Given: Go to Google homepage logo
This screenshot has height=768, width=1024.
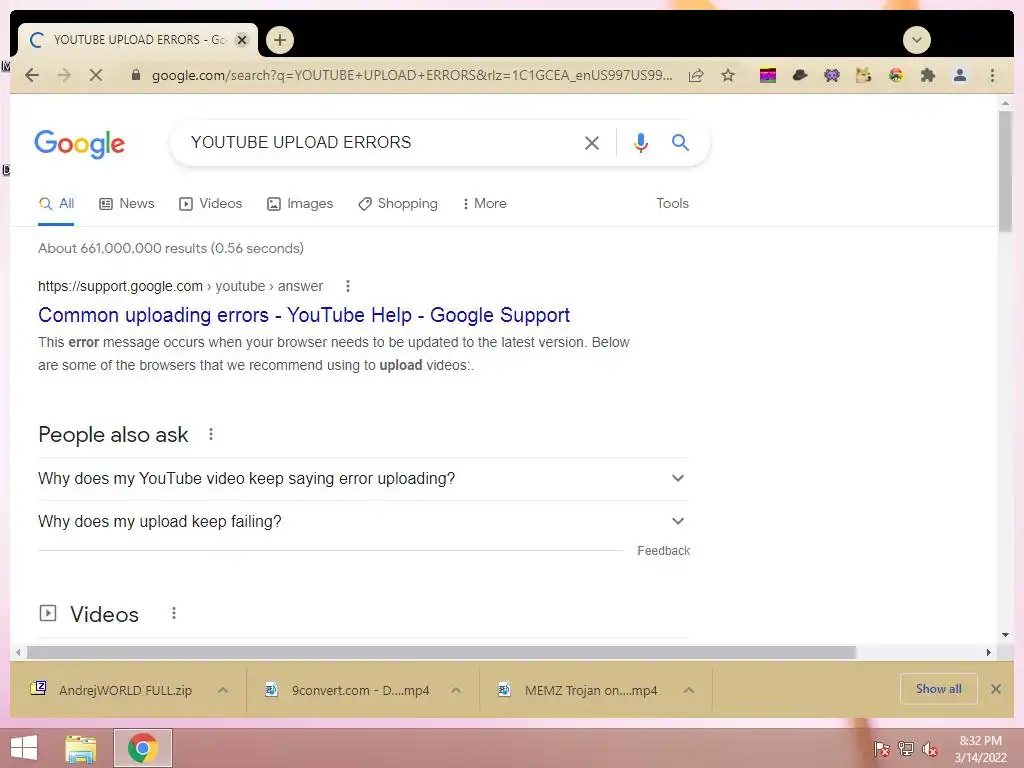Looking at the screenshot, I should 79,144.
